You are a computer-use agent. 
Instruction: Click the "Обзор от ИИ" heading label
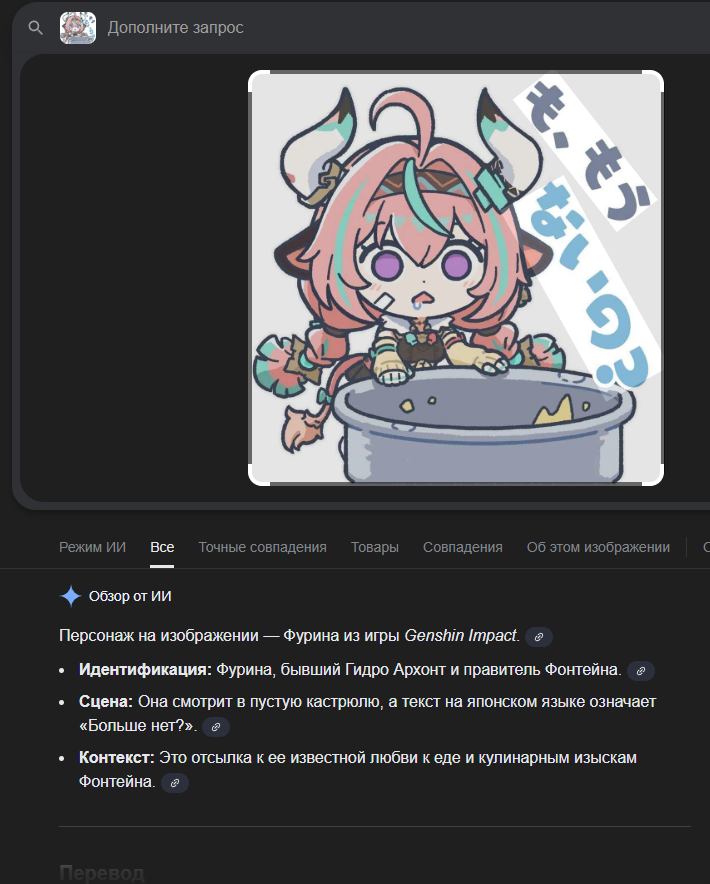[x=130, y=596]
